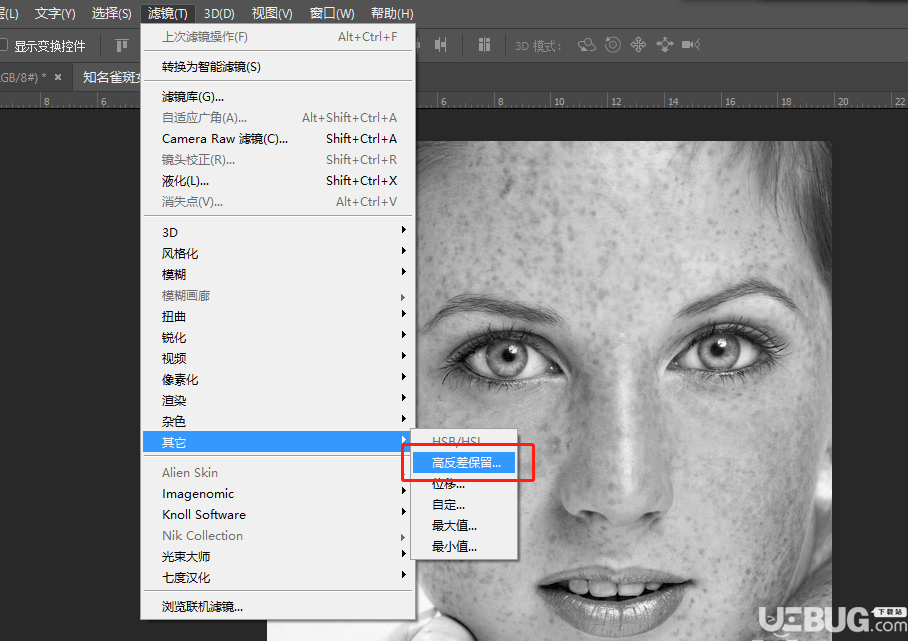Click the 3D pan mode icon
The height and width of the screenshot is (641, 908).
point(638,45)
